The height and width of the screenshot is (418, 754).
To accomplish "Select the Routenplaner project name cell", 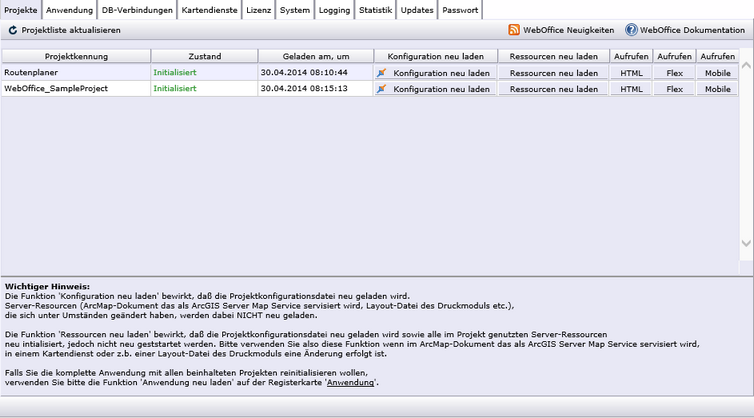I will (x=76, y=73).
